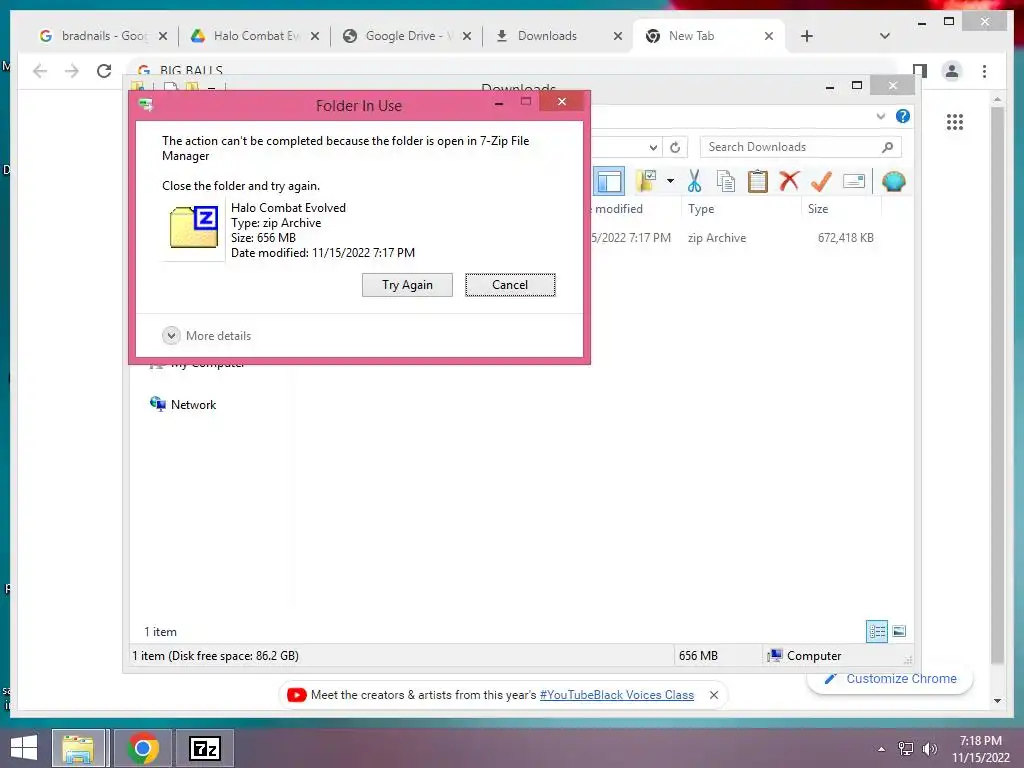The height and width of the screenshot is (768, 1024).
Task: Switch to Large icons view in Explorer
Action: click(899, 631)
